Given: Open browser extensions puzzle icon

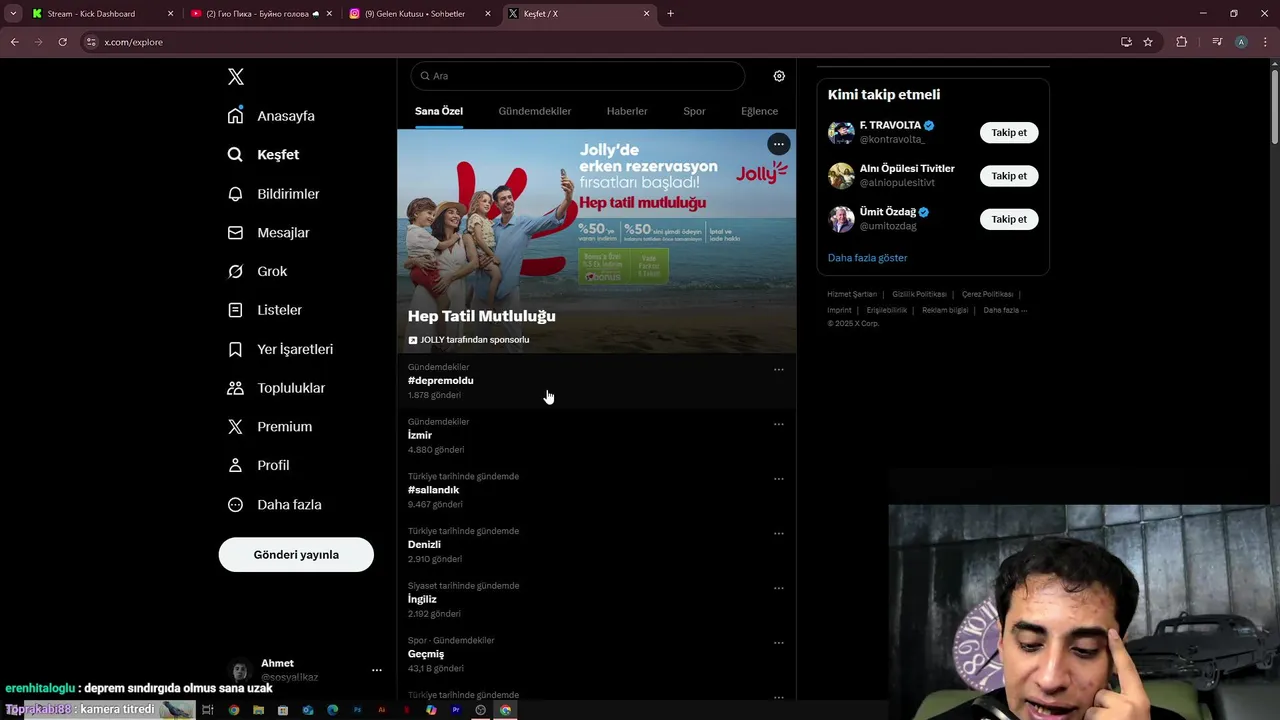Looking at the screenshot, I should pos(1181,42).
